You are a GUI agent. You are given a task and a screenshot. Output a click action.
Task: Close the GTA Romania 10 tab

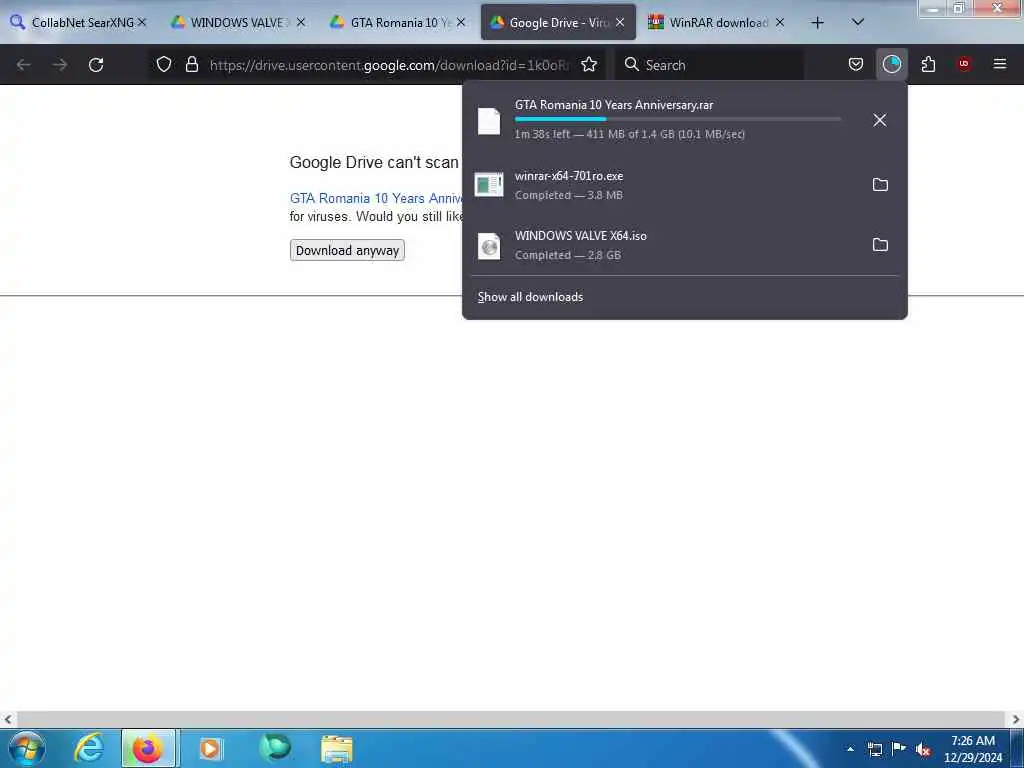tap(461, 23)
